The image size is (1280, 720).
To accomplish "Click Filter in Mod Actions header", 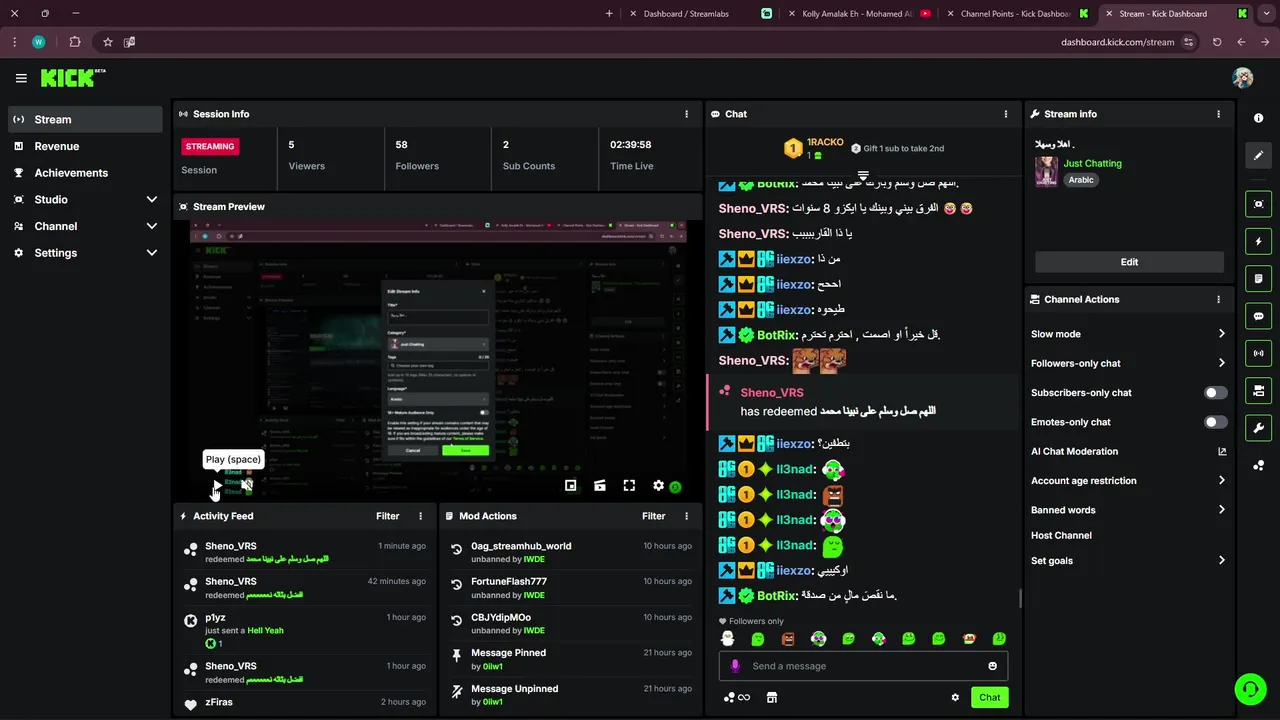I will coord(653,516).
